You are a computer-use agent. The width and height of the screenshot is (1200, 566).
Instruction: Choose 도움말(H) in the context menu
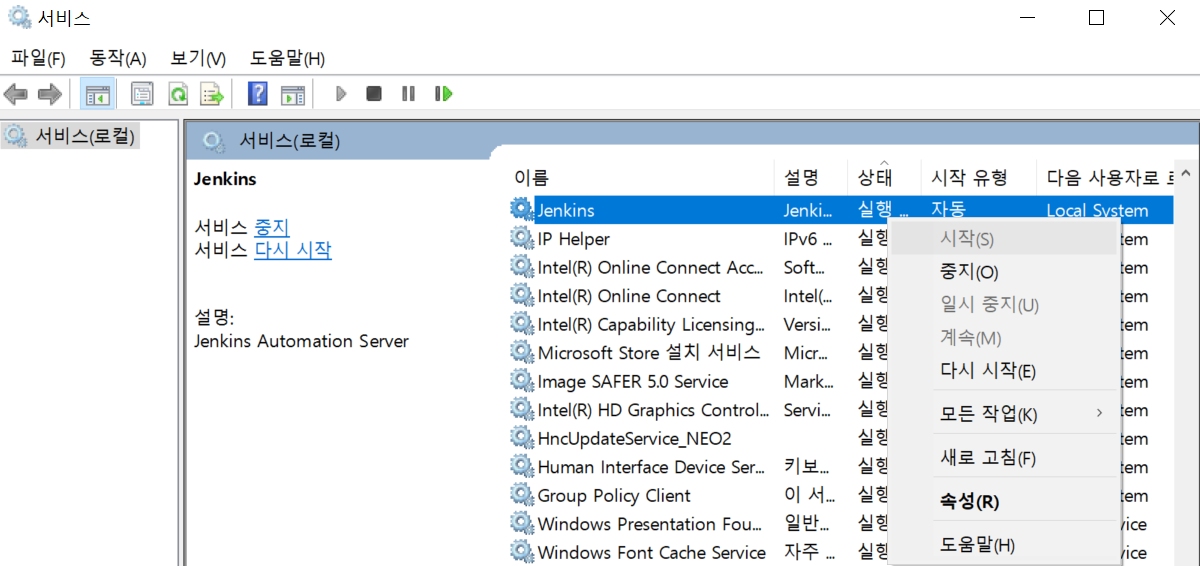point(1002,545)
